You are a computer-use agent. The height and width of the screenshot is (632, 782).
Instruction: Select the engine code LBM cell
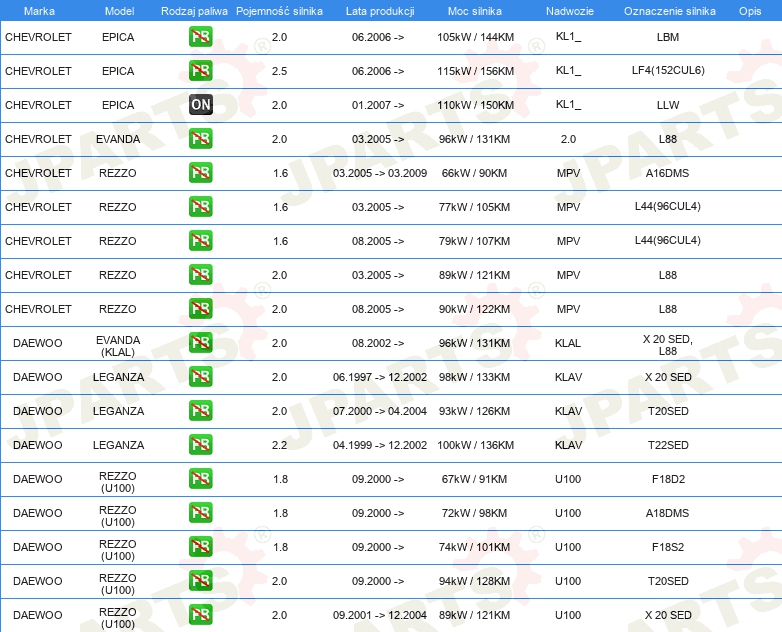click(x=668, y=37)
